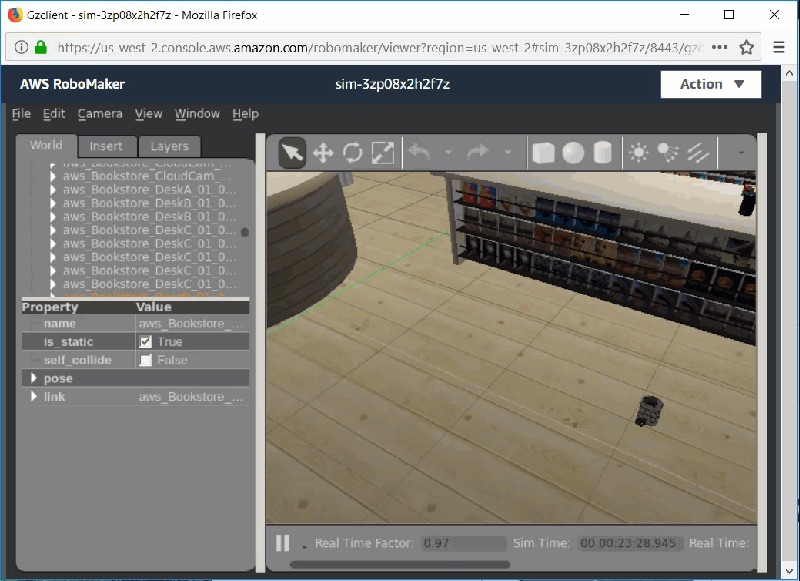Expand the pose property

point(34,379)
